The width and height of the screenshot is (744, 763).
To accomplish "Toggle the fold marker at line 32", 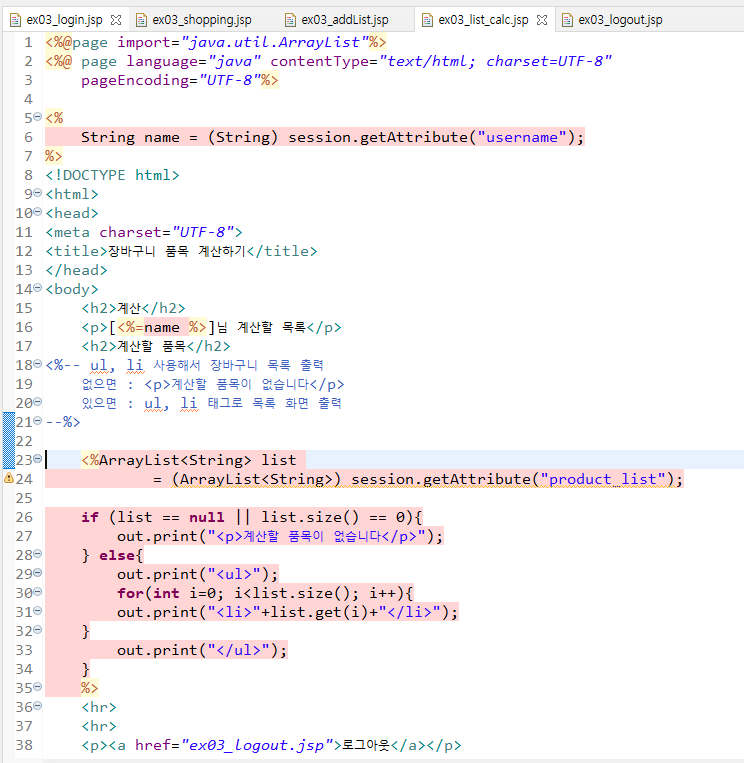I will pyautogui.click(x=37, y=630).
